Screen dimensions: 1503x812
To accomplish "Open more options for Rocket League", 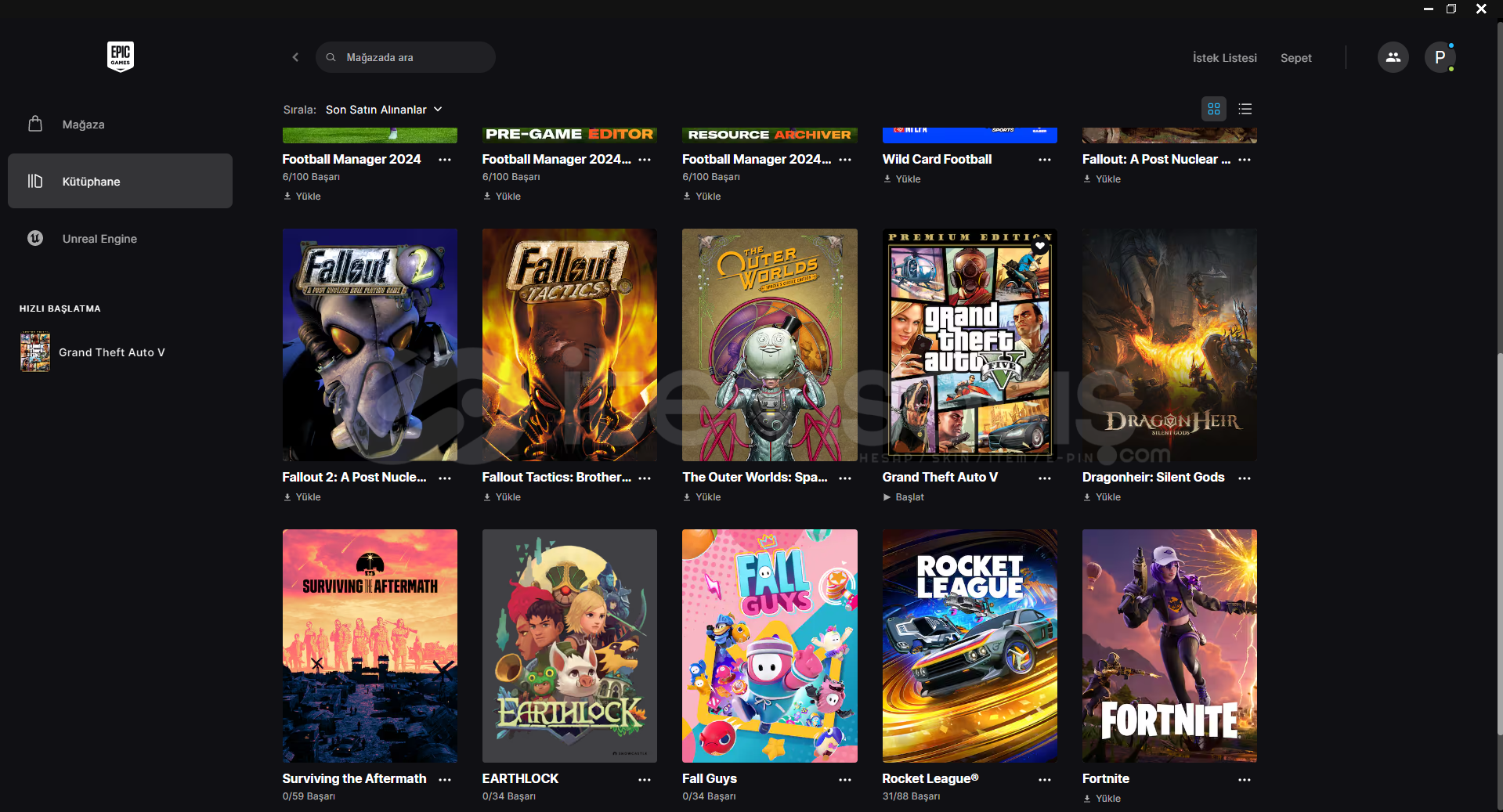I will click(1045, 780).
